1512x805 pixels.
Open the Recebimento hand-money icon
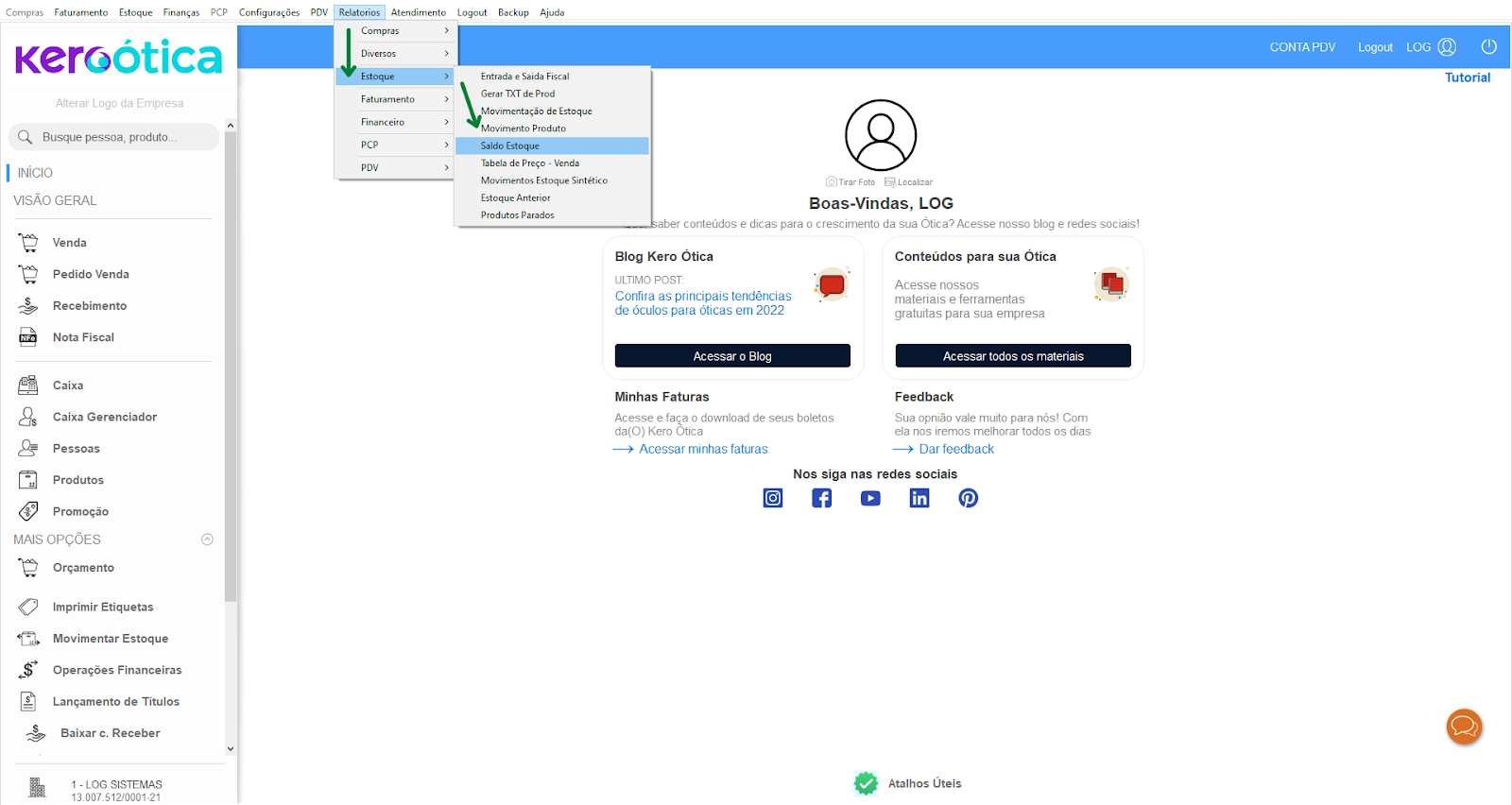click(x=28, y=306)
